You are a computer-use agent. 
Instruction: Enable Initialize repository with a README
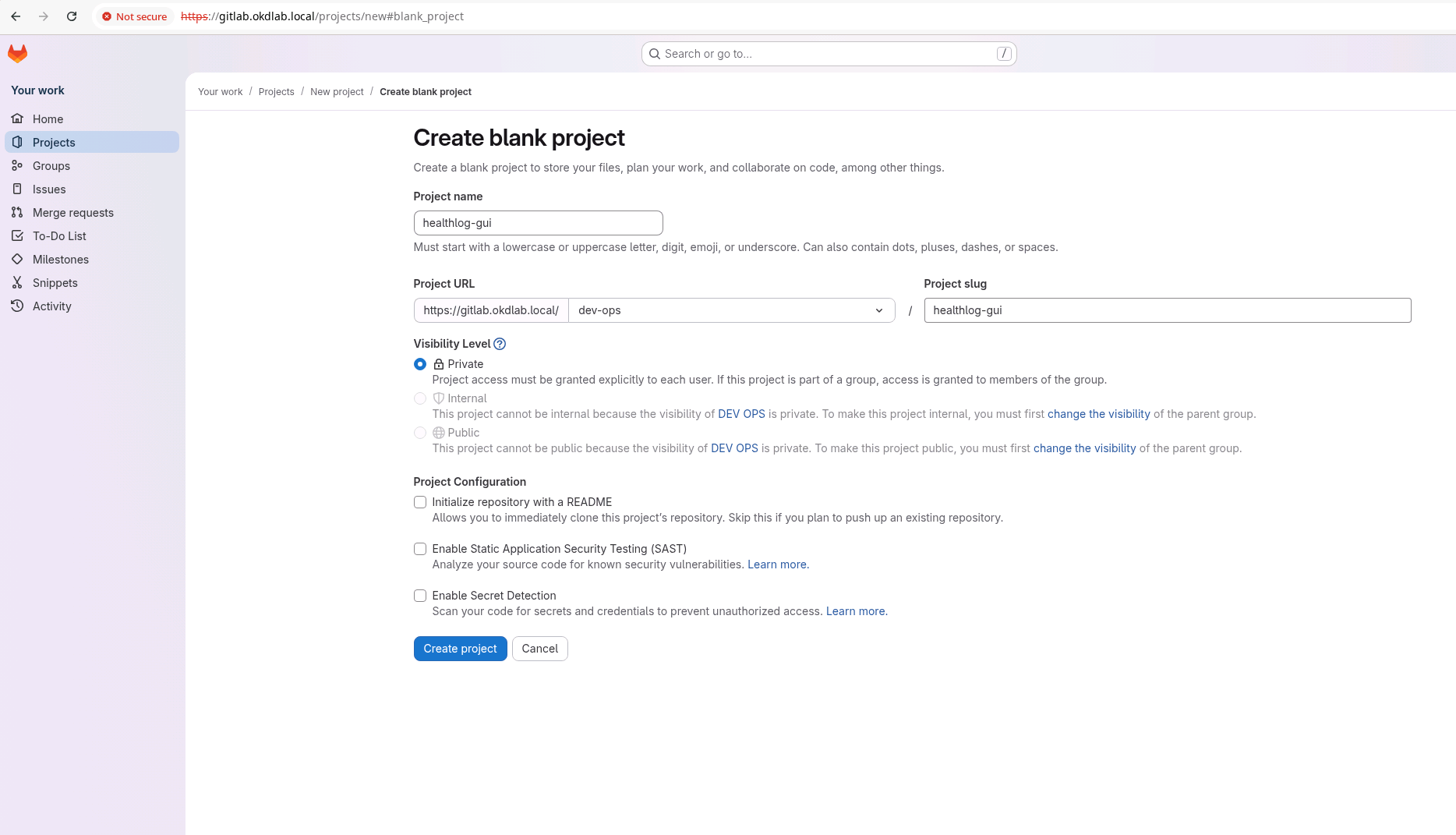tap(420, 502)
